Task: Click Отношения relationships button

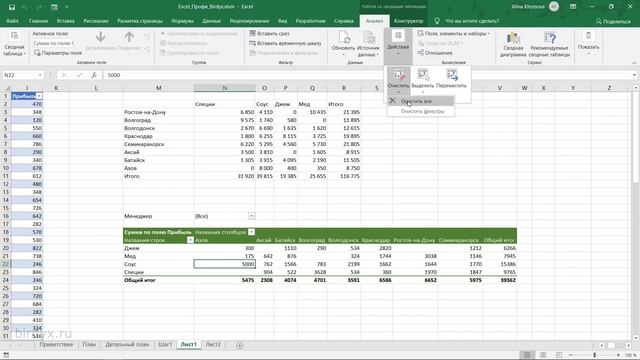Action: (x=435, y=53)
